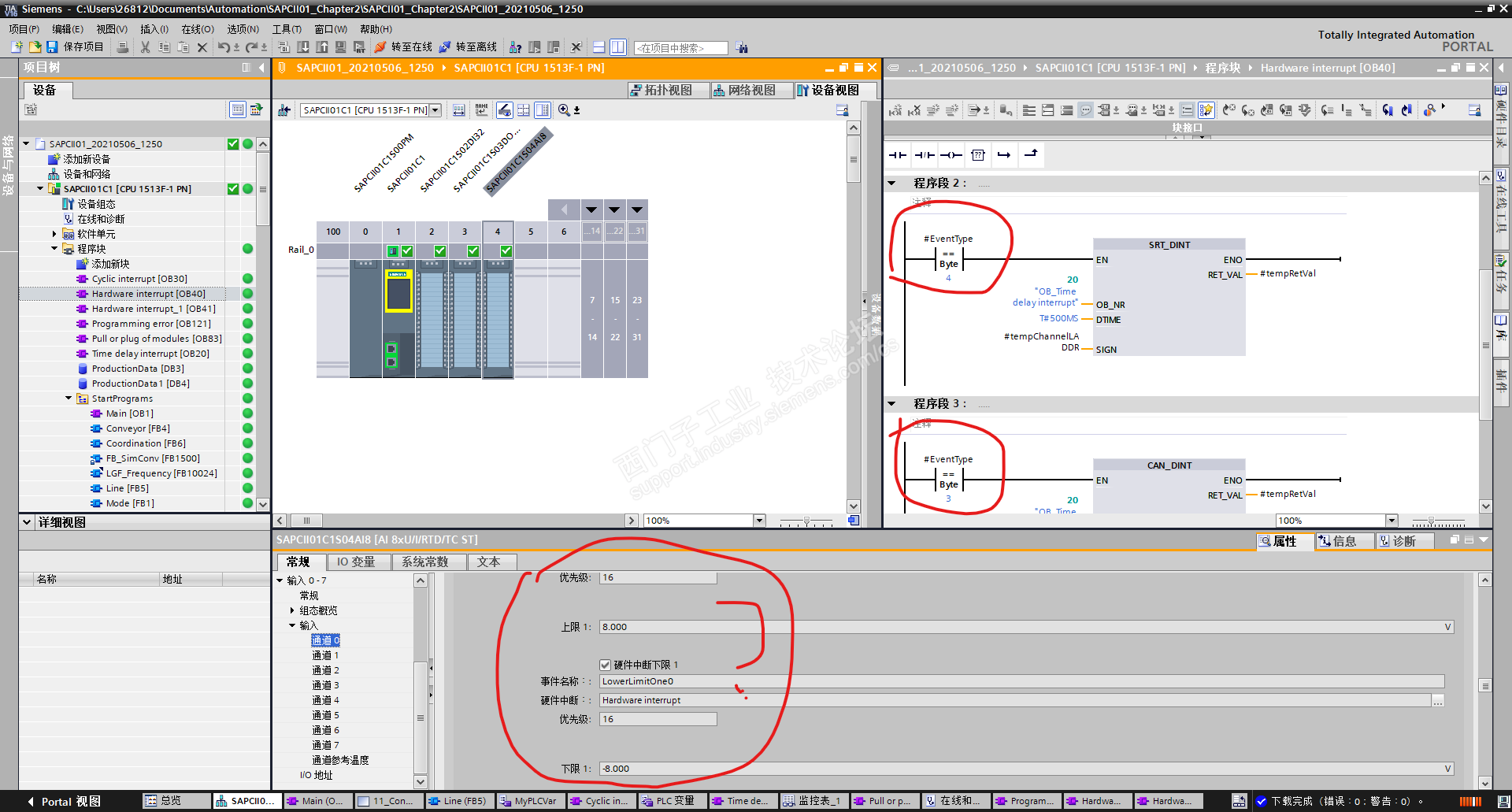Open Diagnostics tab in inspector

coord(1403,541)
